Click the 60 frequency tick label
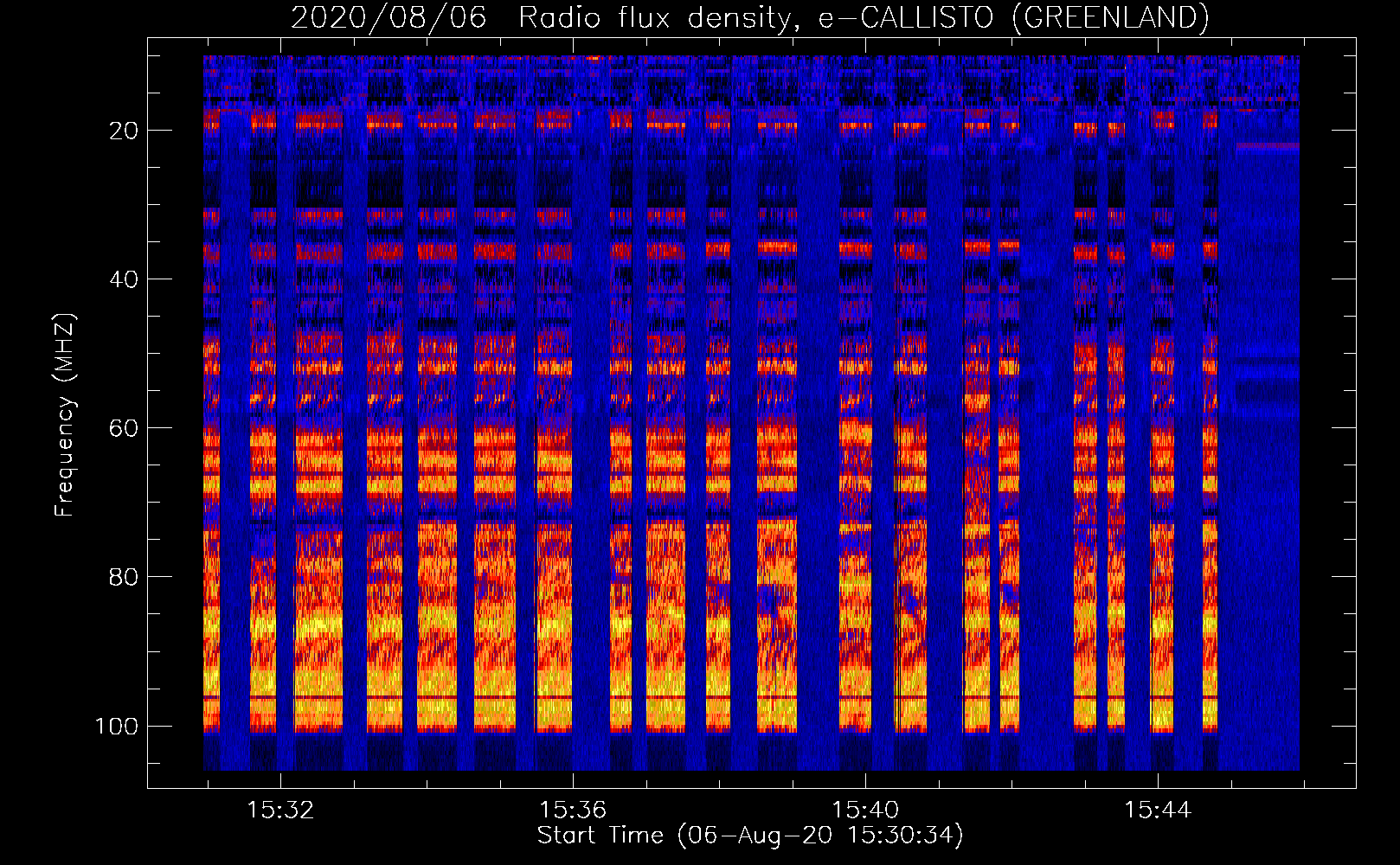 pos(124,428)
